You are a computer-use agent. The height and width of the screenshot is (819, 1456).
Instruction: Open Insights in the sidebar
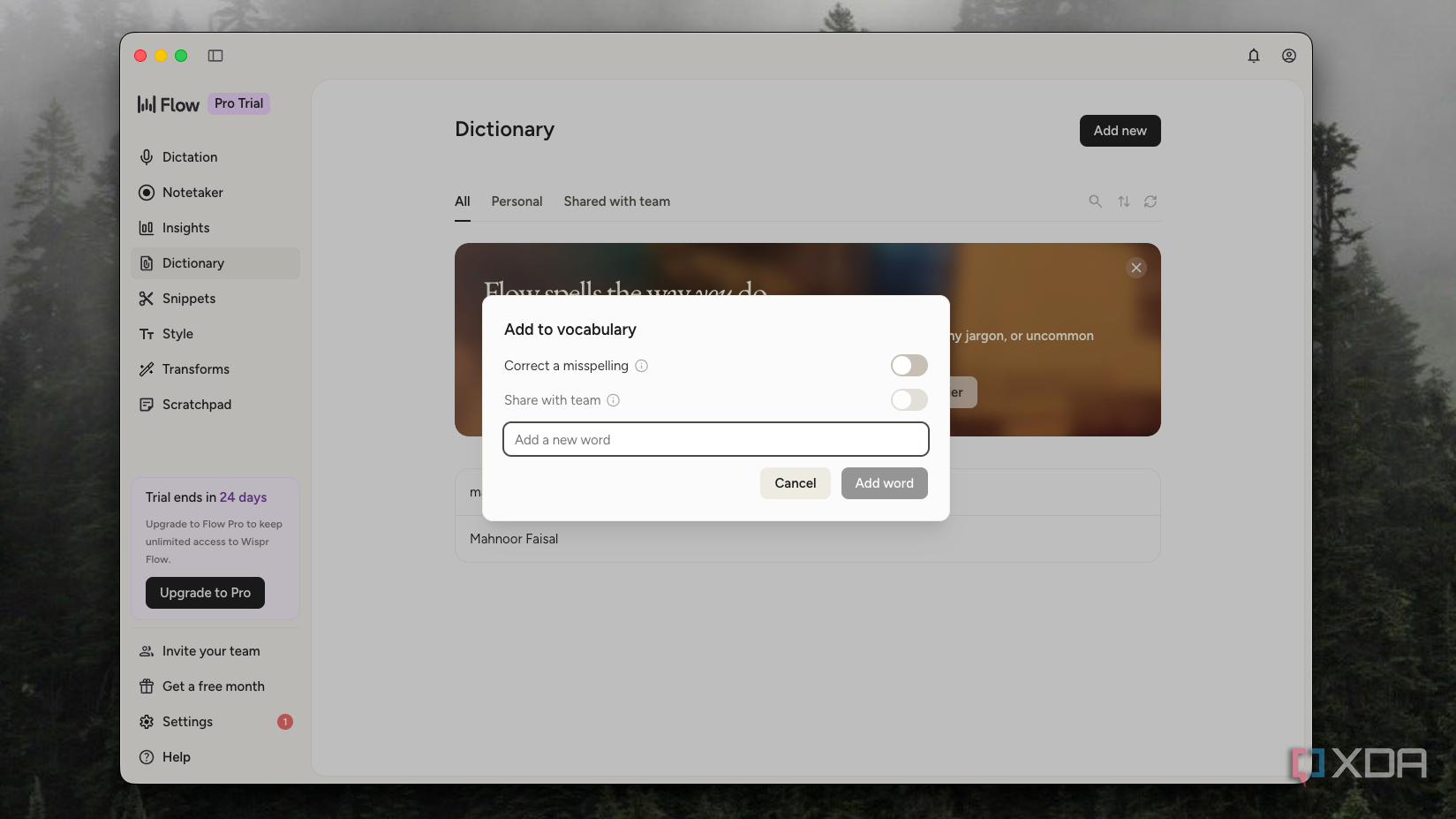(x=215, y=228)
